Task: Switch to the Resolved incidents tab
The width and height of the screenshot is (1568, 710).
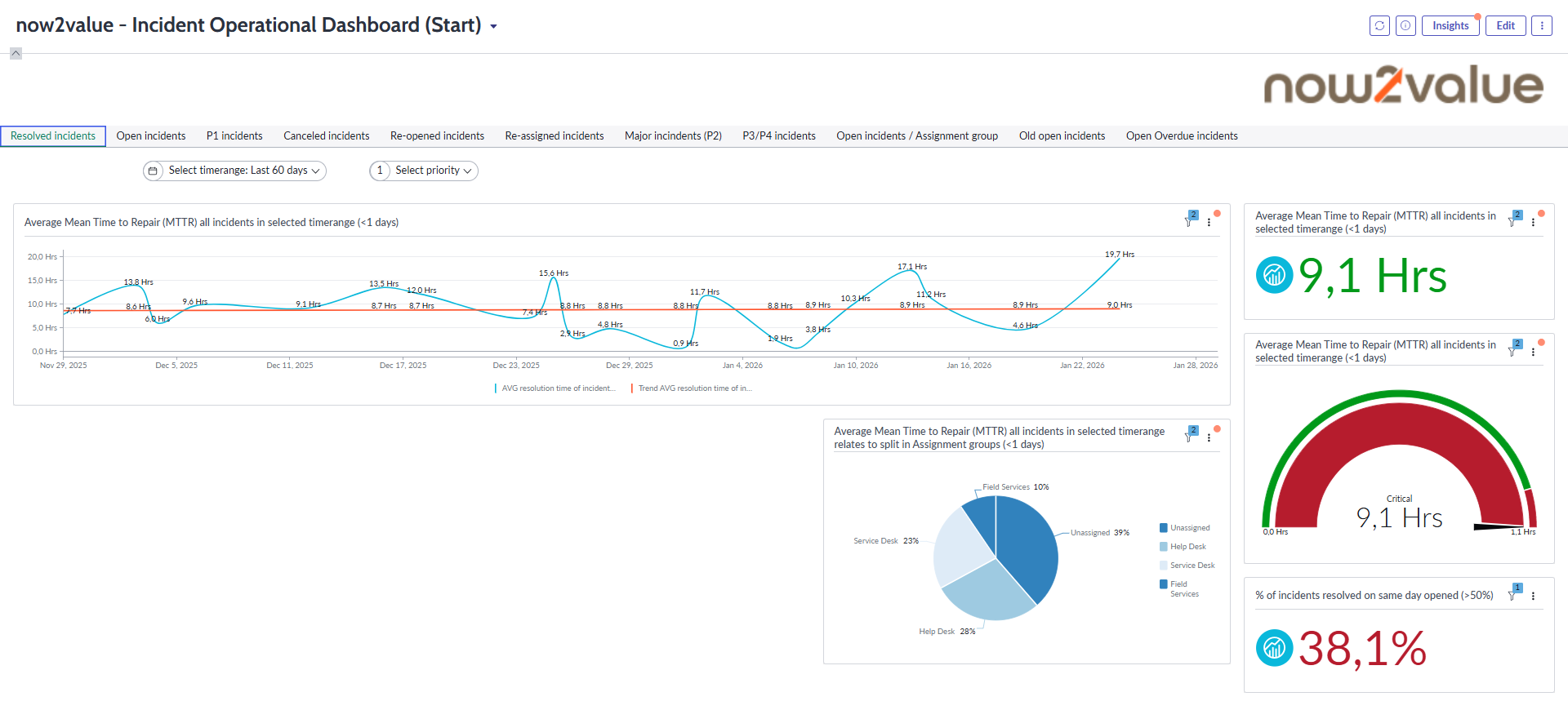Action: click(x=53, y=136)
